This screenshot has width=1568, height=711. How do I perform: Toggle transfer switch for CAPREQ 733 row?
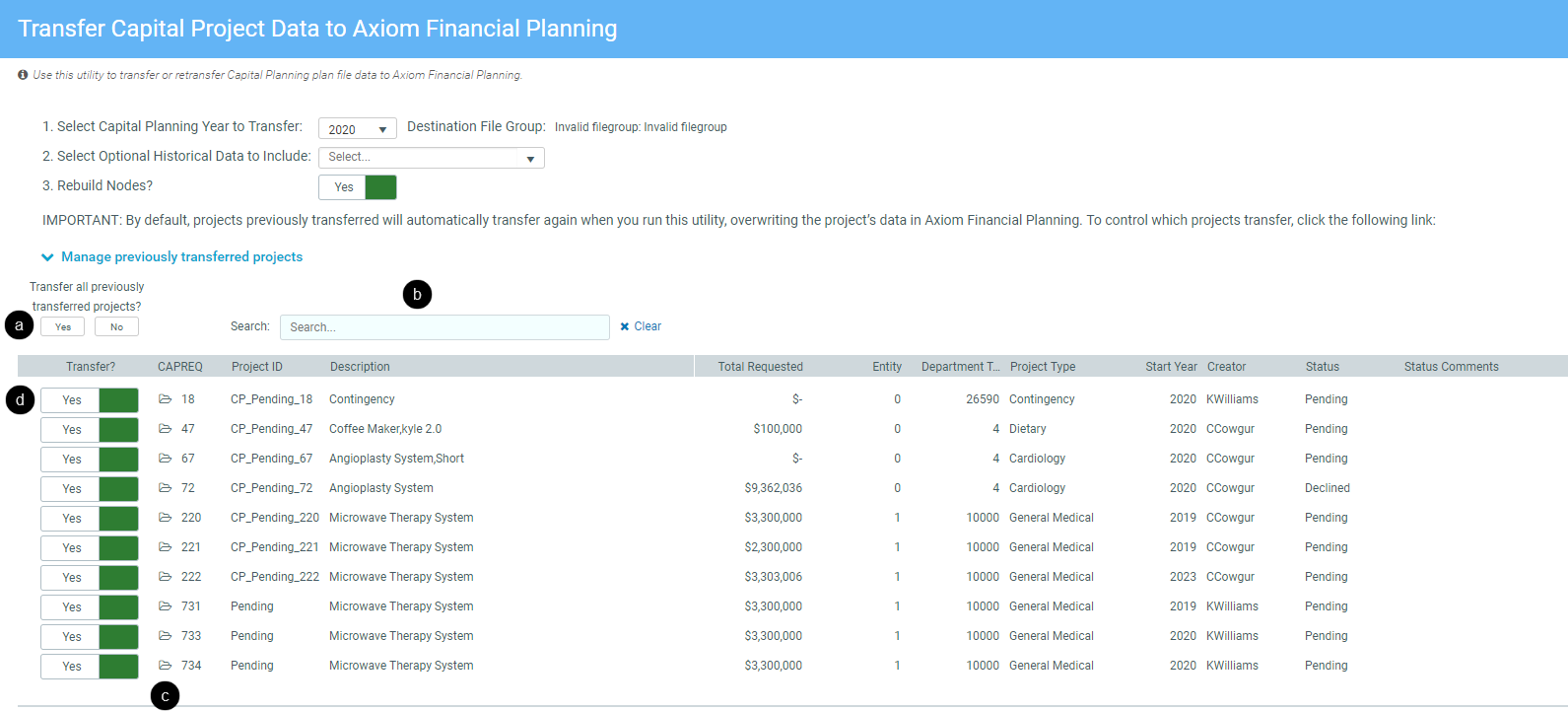click(x=90, y=636)
